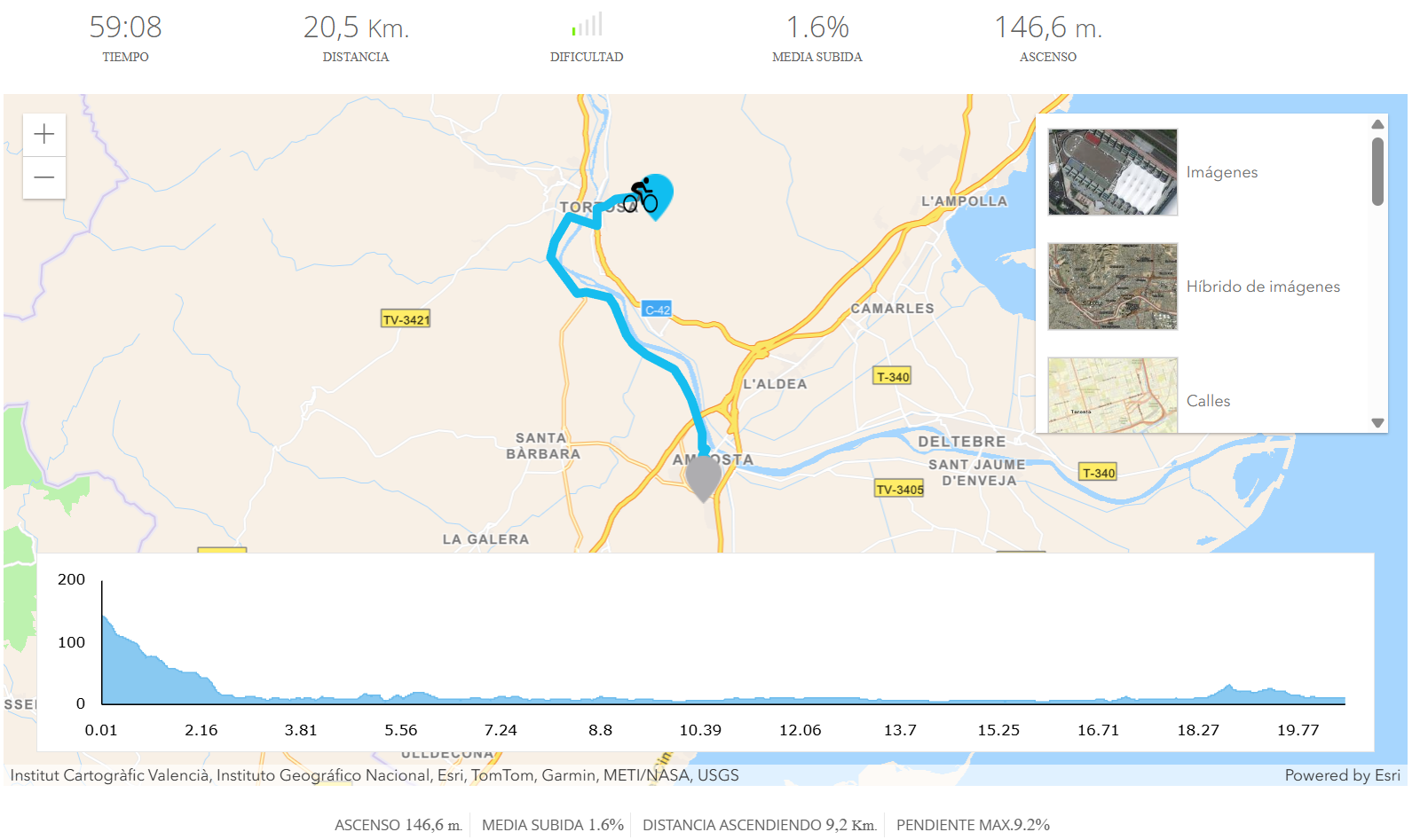Click the down arrow of the basemap panel
The width and height of the screenshot is (1420, 840).
click(1377, 421)
